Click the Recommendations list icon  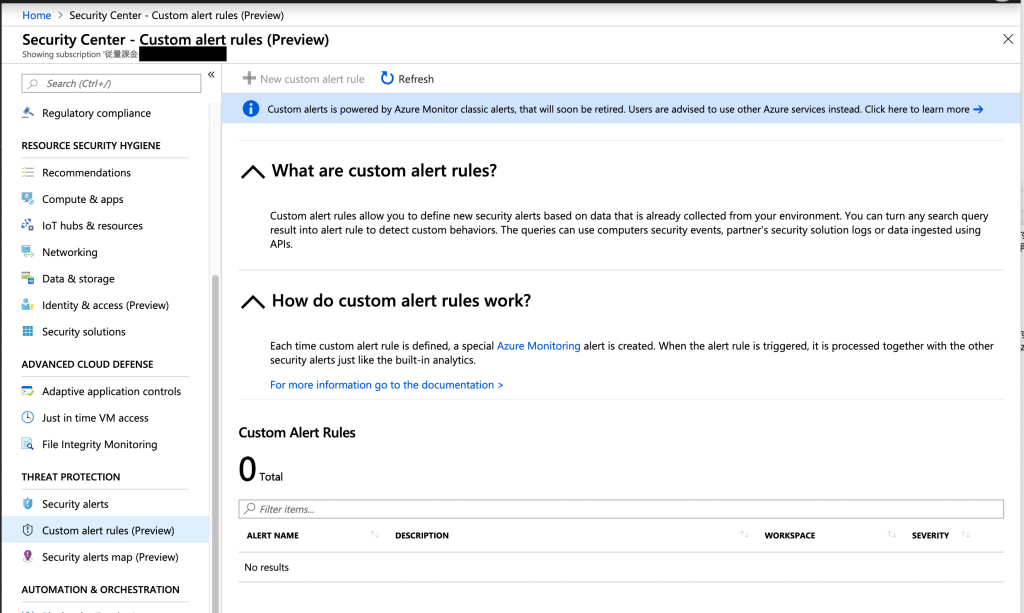(27, 172)
